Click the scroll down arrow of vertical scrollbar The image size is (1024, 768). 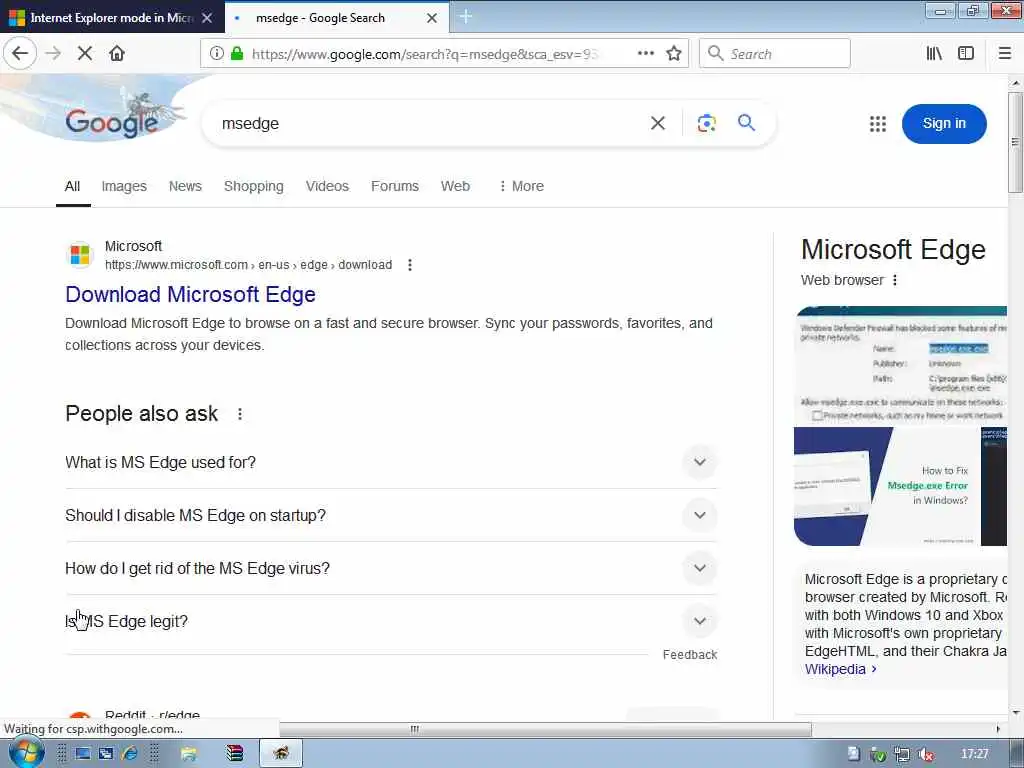[x=1015, y=713]
